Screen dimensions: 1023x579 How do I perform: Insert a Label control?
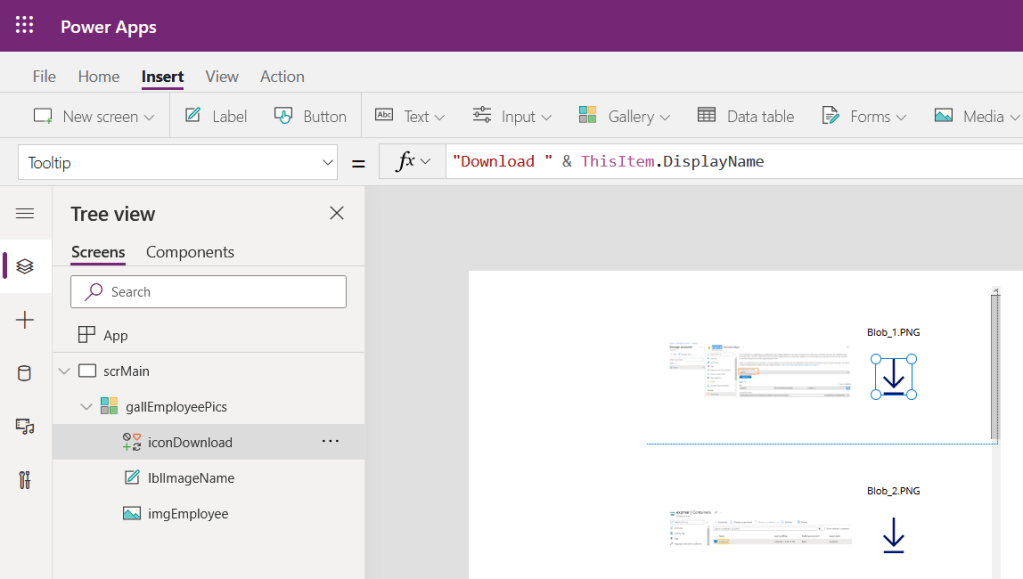216,117
